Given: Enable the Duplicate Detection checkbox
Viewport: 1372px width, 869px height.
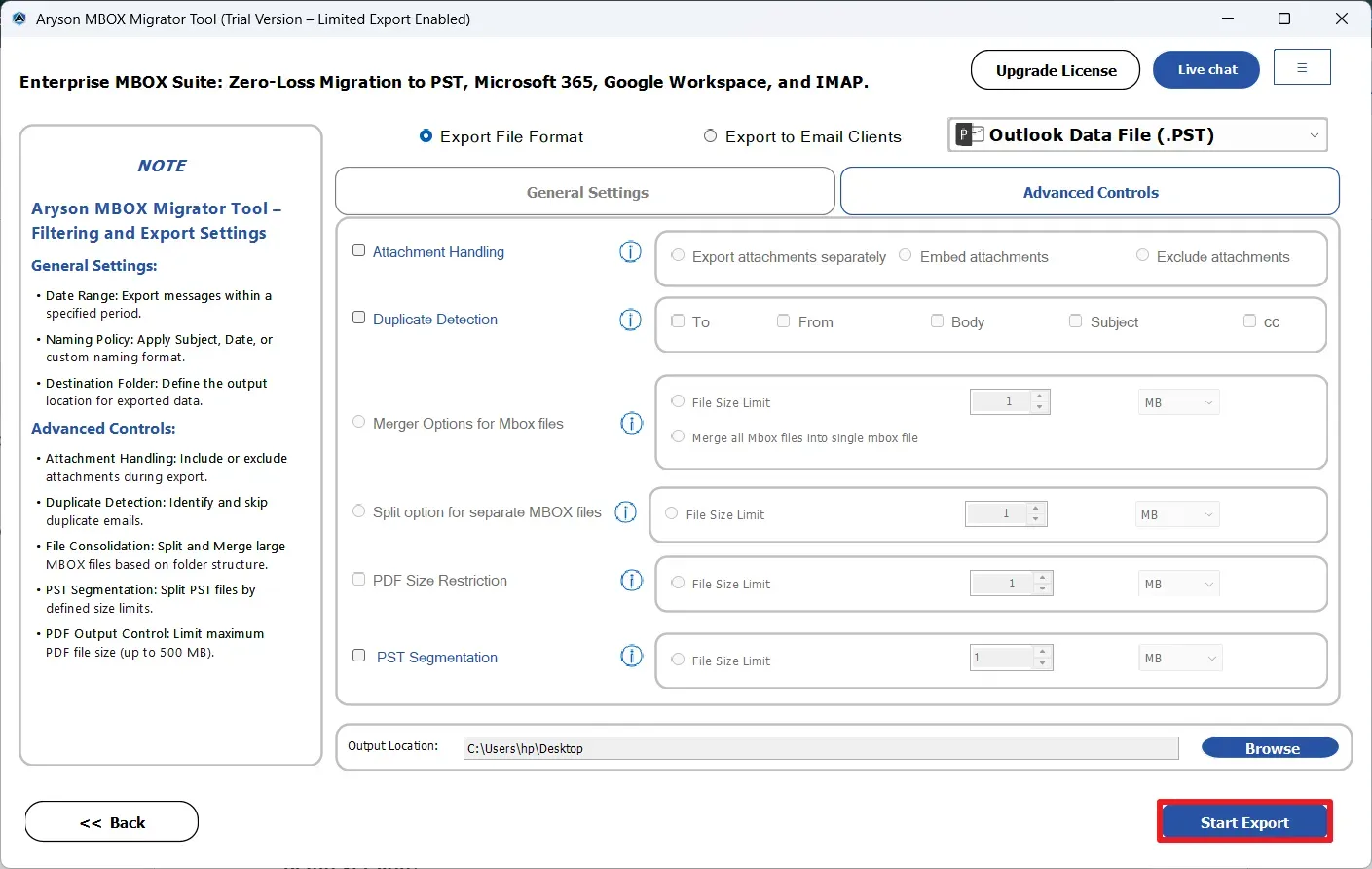Looking at the screenshot, I should [358, 318].
